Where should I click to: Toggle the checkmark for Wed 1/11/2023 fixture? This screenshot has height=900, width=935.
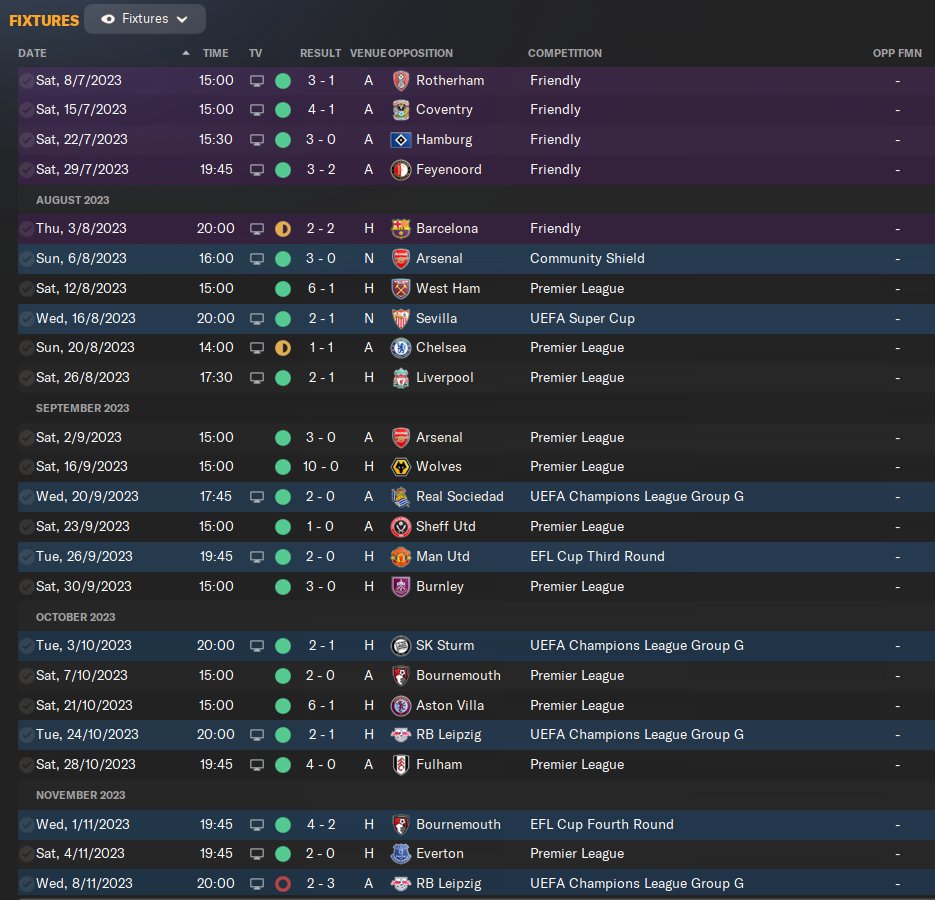26,824
